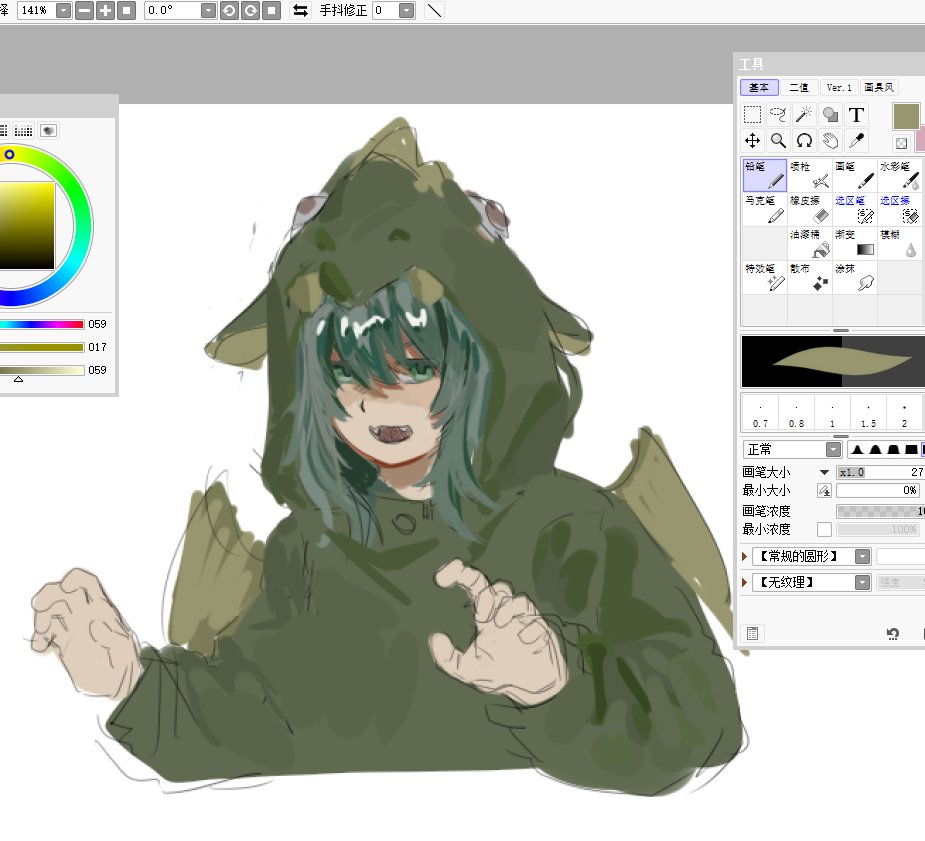Screen dimensions: 925x841
Task: Click the 画笔大小 brush size slider
Action: click(880, 472)
